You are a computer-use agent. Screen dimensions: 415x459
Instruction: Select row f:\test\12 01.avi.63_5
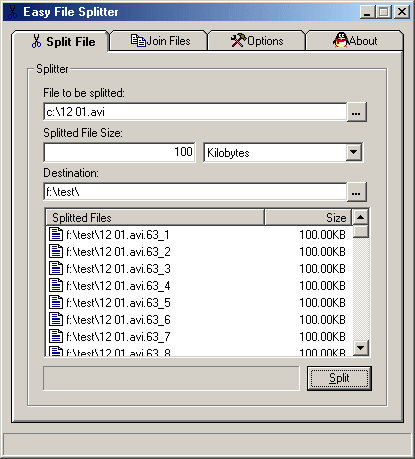199,302
